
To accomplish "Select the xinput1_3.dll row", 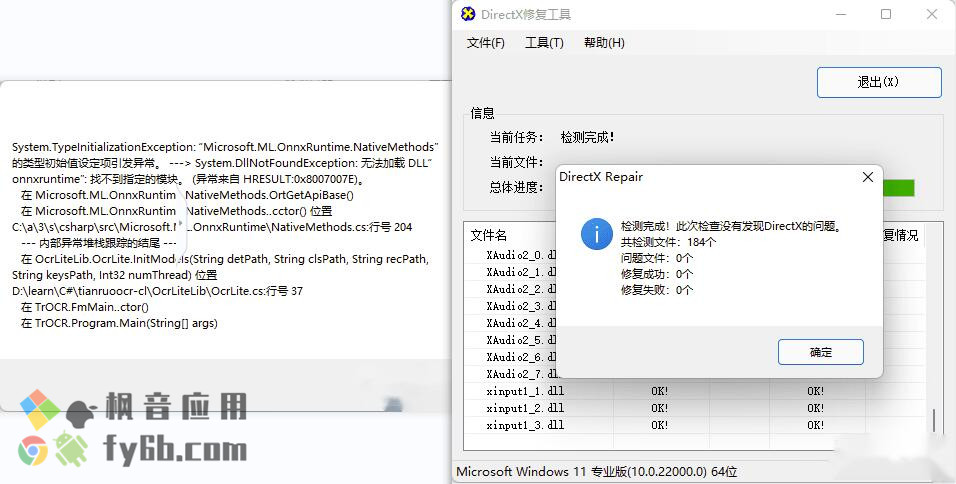I will 695,425.
